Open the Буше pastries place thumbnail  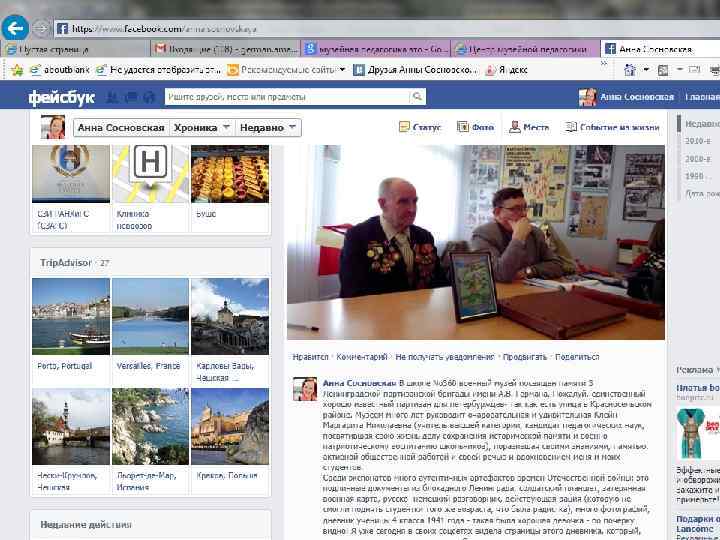[230, 174]
